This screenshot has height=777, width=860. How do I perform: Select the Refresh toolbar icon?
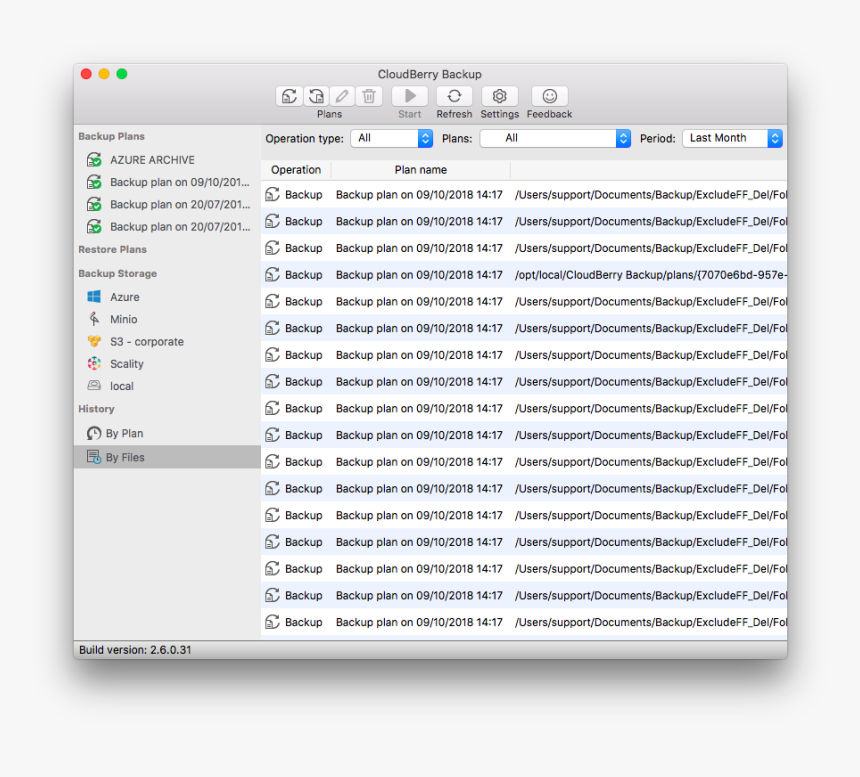pyautogui.click(x=454, y=96)
